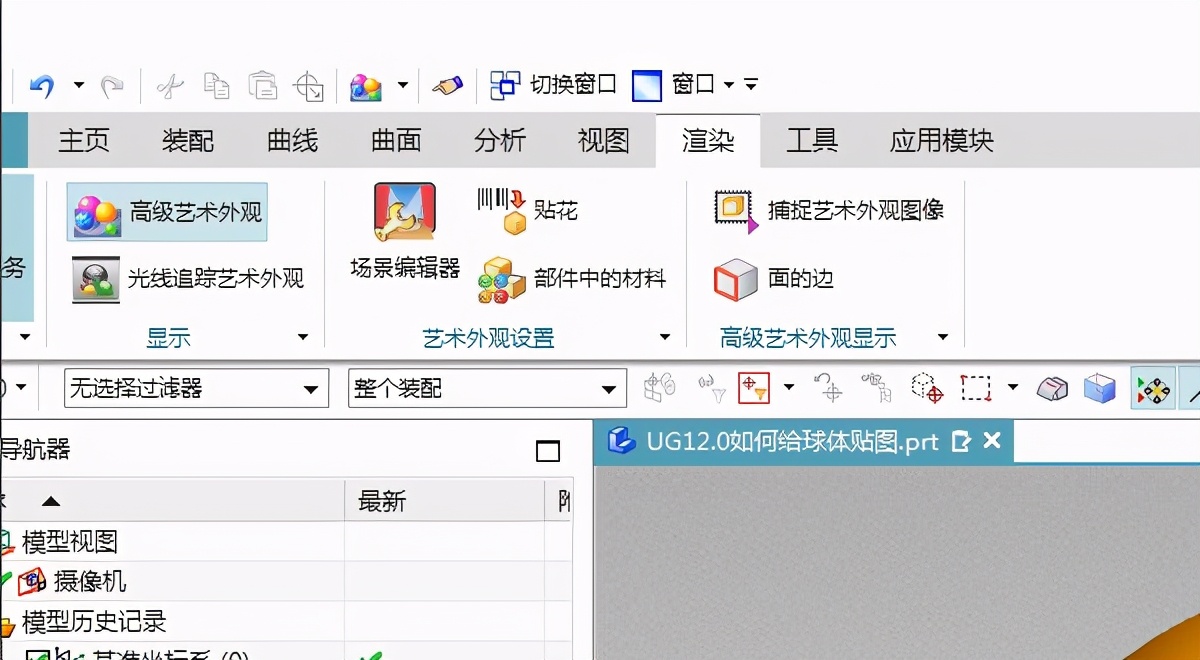Screen dimensions: 1200x660
Task: Close the UG12.0如何给球体贴图.prt tab
Action: (x=992, y=441)
